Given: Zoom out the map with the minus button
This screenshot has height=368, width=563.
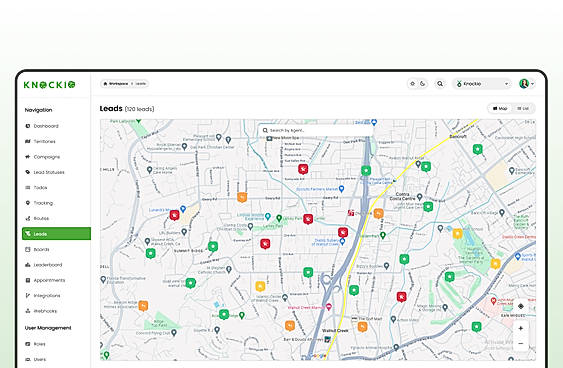Looking at the screenshot, I should click(521, 344).
